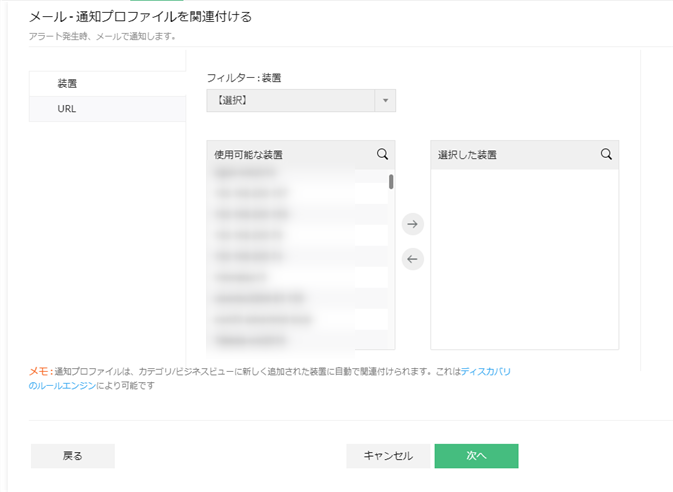Open search in 選択した装置 panel
The height and width of the screenshot is (492, 673).
coord(606,155)
